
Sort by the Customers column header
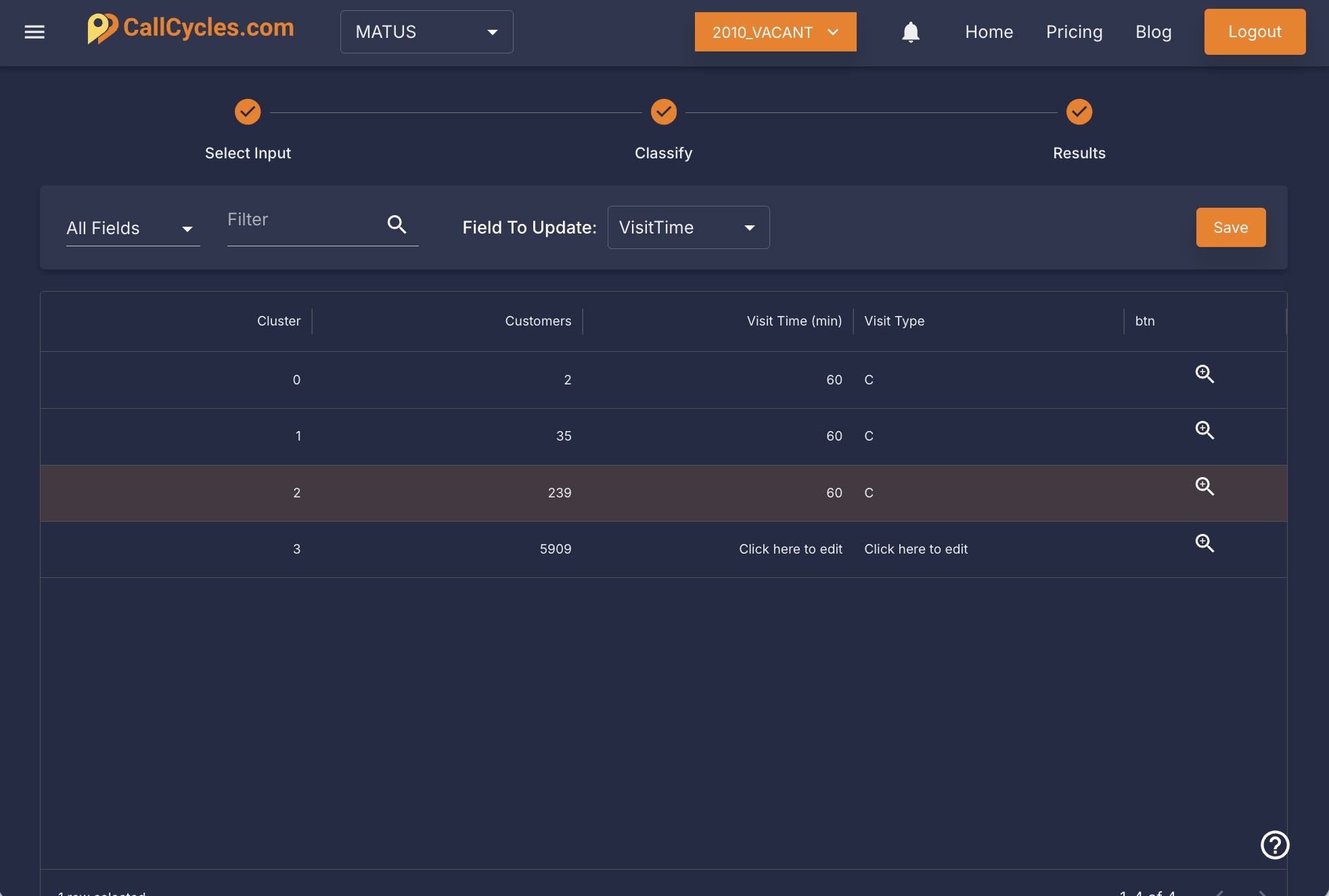tap(538, 321)
